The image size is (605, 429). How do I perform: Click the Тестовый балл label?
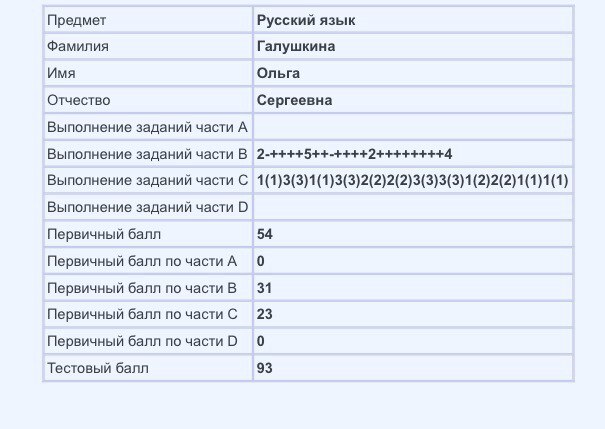pos(98,368)
